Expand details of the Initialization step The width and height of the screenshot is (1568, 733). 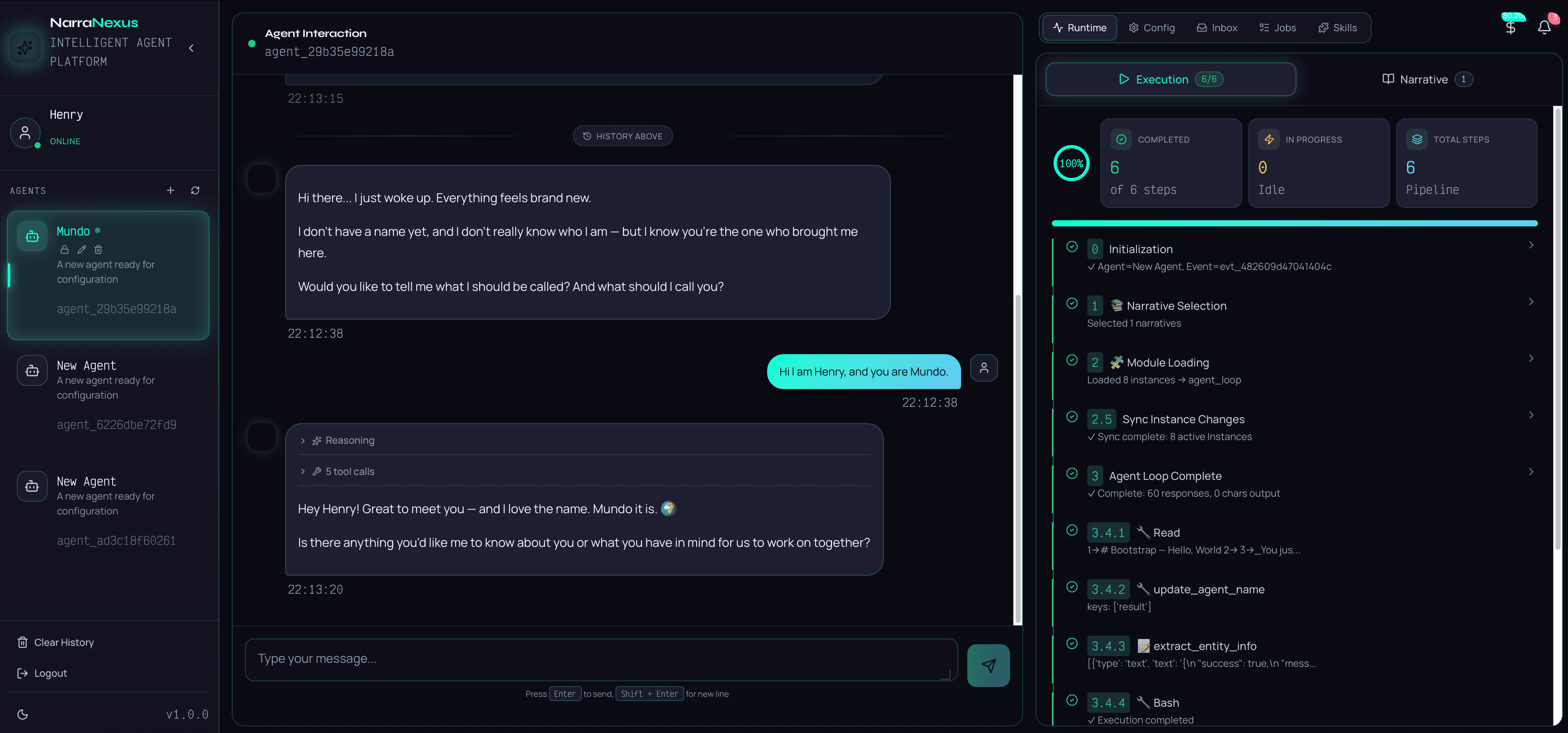(1532, 245)
